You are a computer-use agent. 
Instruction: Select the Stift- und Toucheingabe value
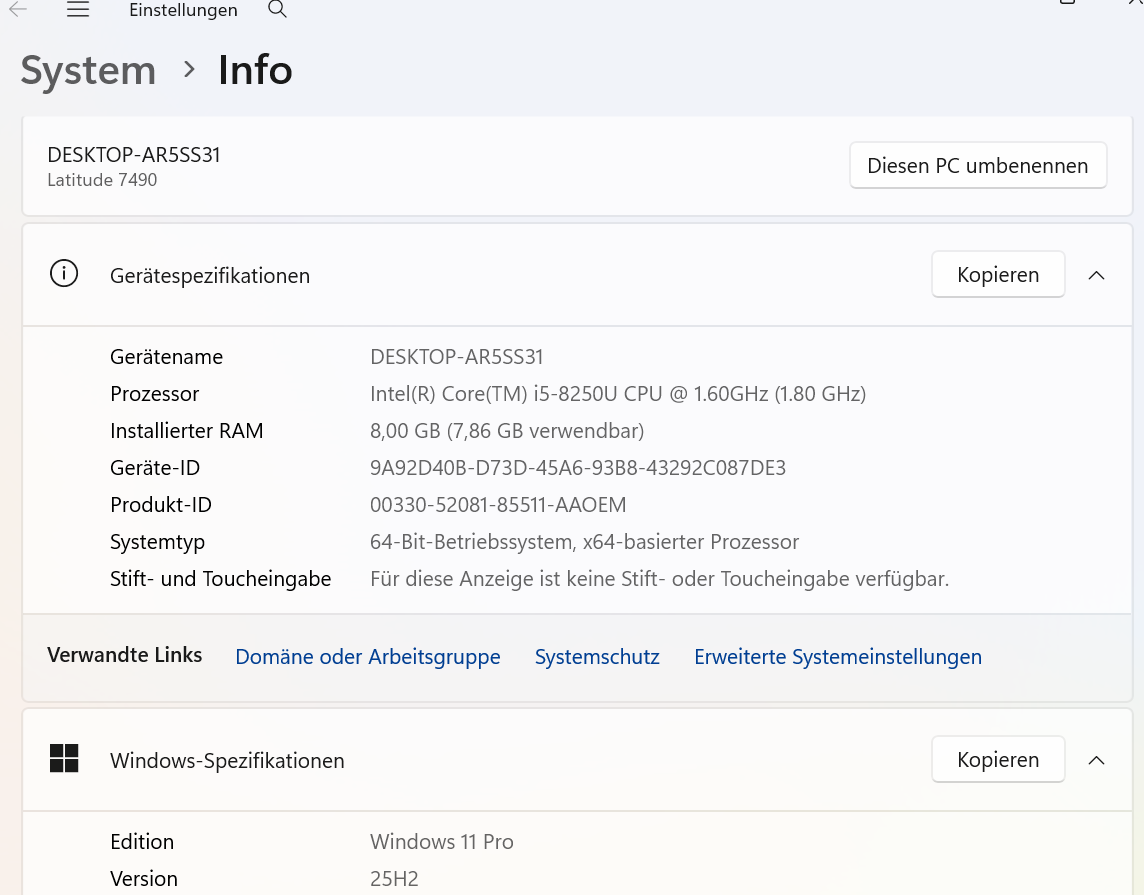pos(660,578)
